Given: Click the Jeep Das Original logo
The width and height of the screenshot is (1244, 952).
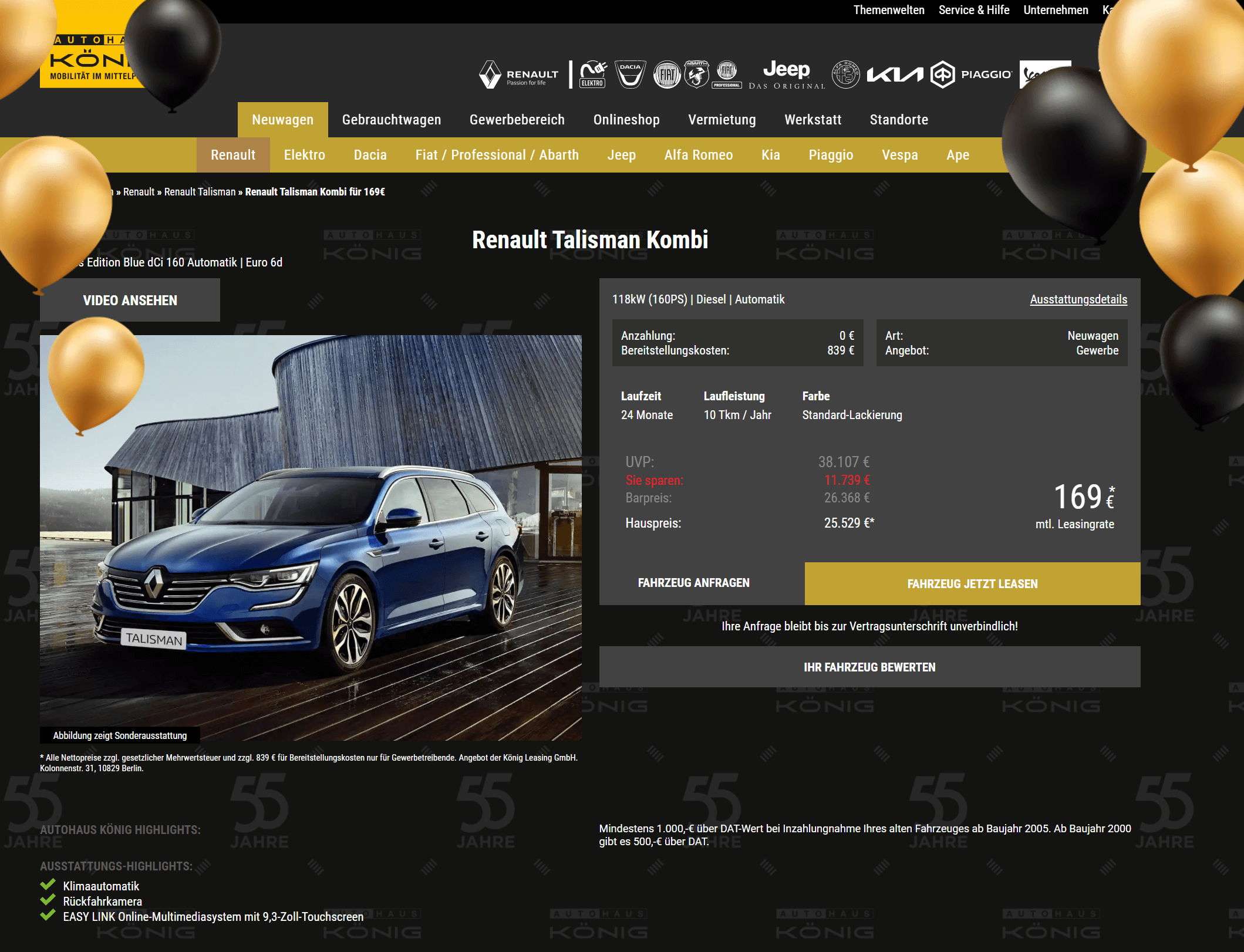Looking at the screenshot, I should pyautogui.click(x=787, y=75).
